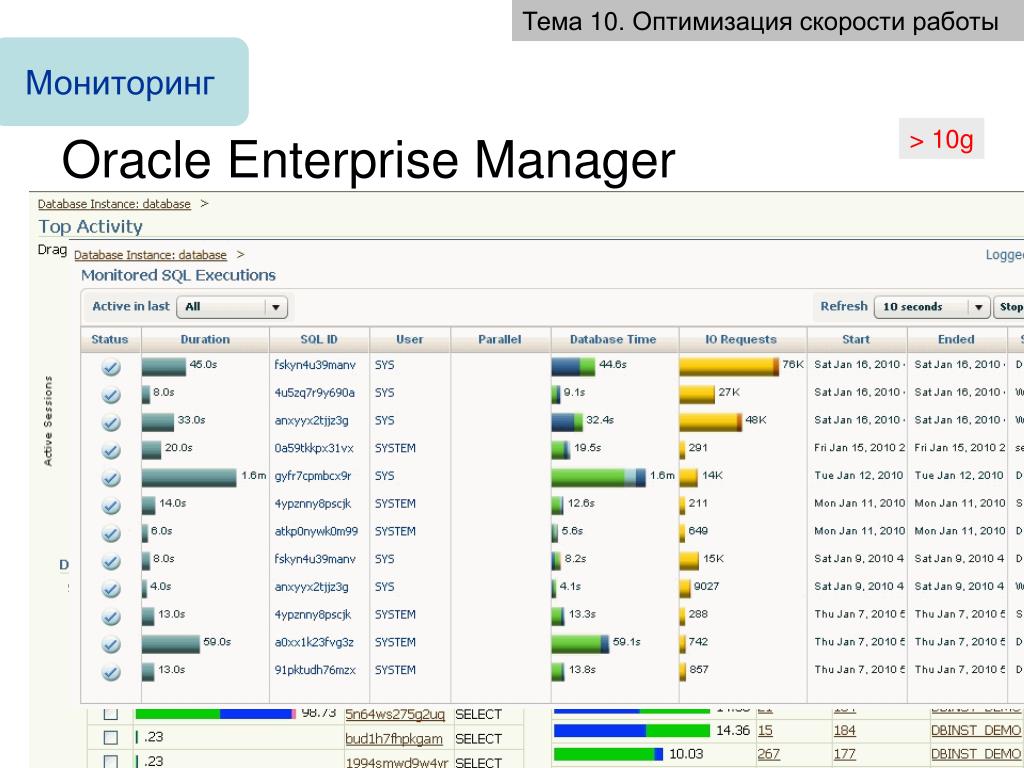Image resolution: width=1024 pixels, height=768 pixels.
Task: Click the 48K IO Requests bar
Action: pyautogui.click(x=711, y=422)
